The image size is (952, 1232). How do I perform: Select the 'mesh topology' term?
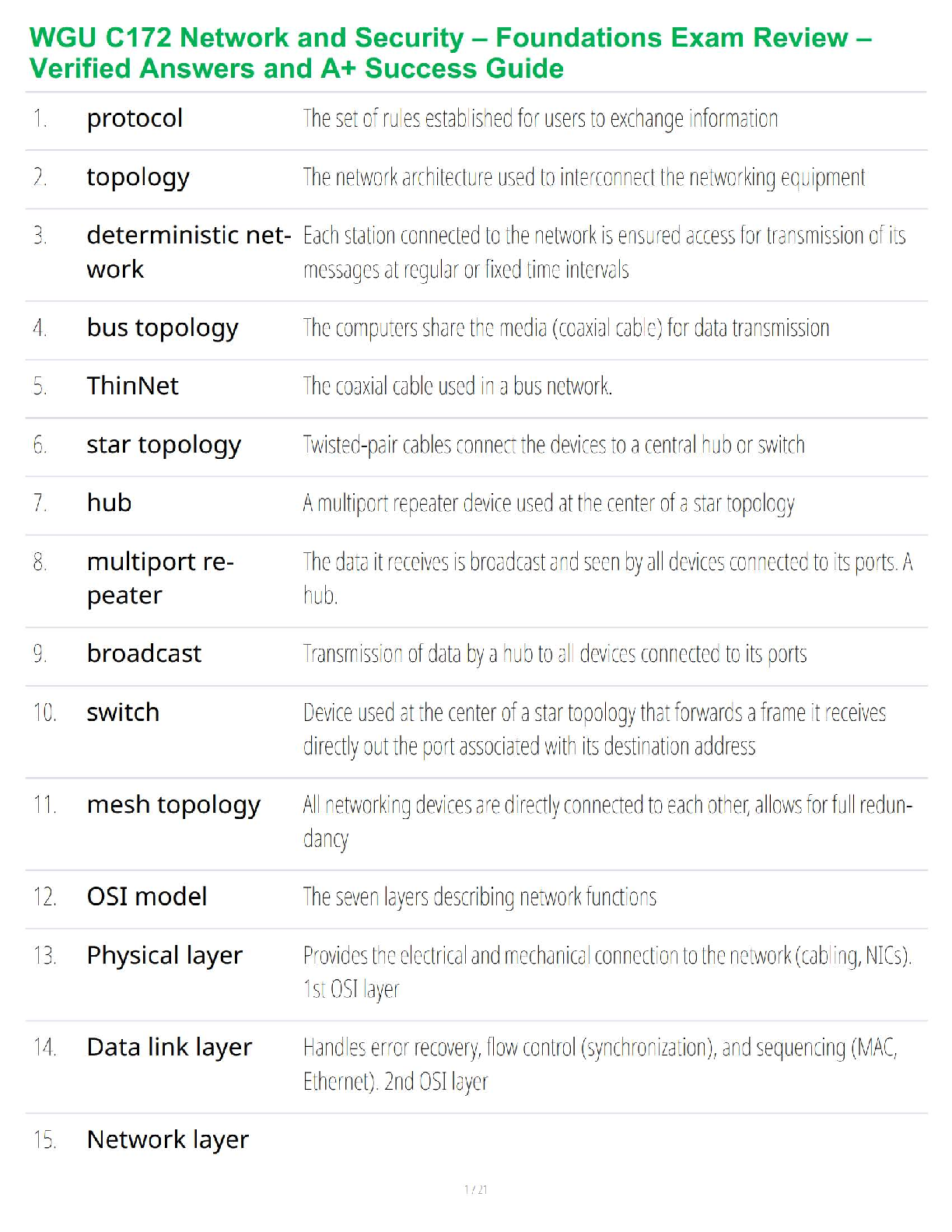click(173, 805)
